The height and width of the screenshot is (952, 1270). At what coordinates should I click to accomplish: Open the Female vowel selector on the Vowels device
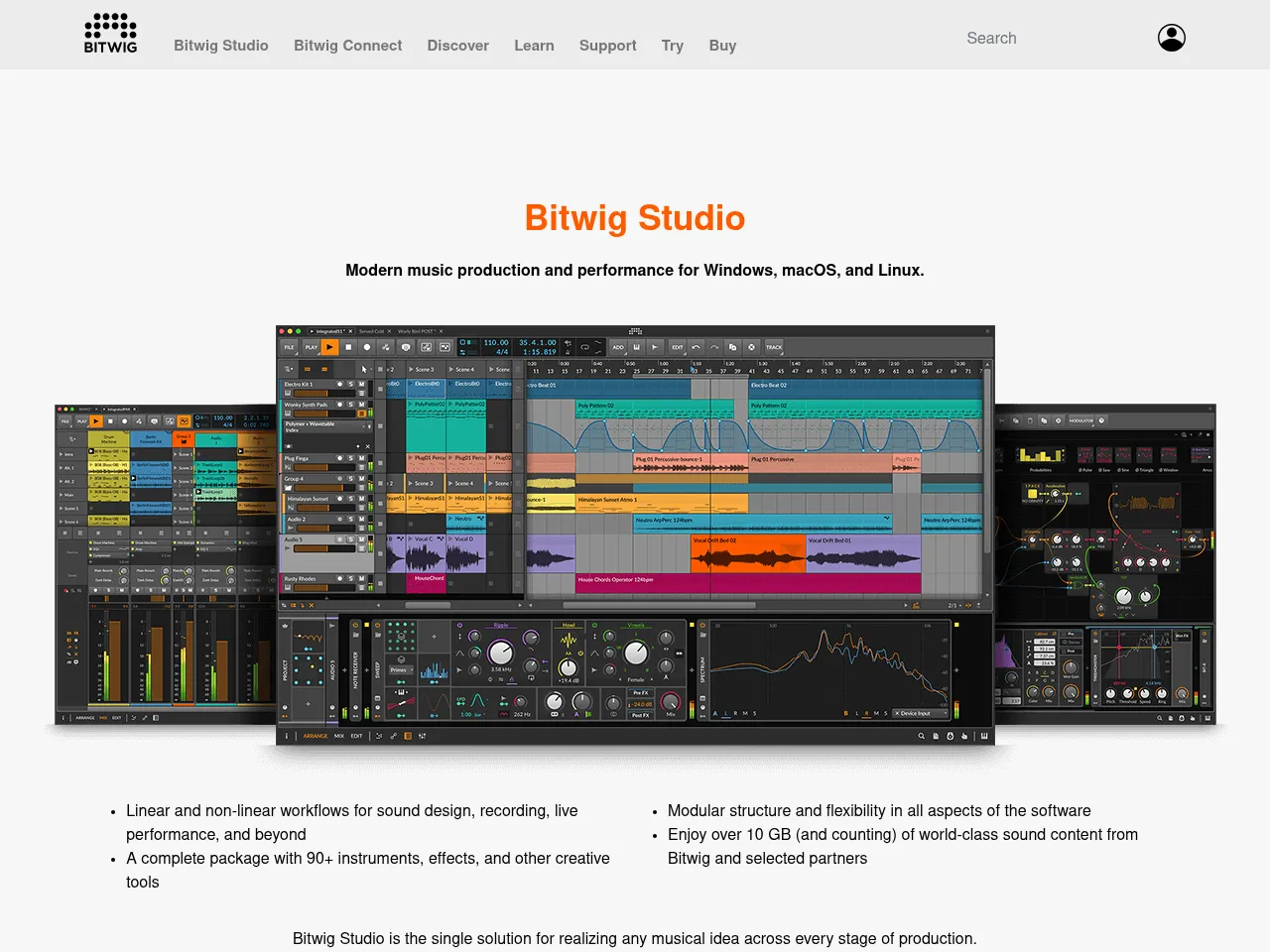pyautogui.click(x=635, y=679)
